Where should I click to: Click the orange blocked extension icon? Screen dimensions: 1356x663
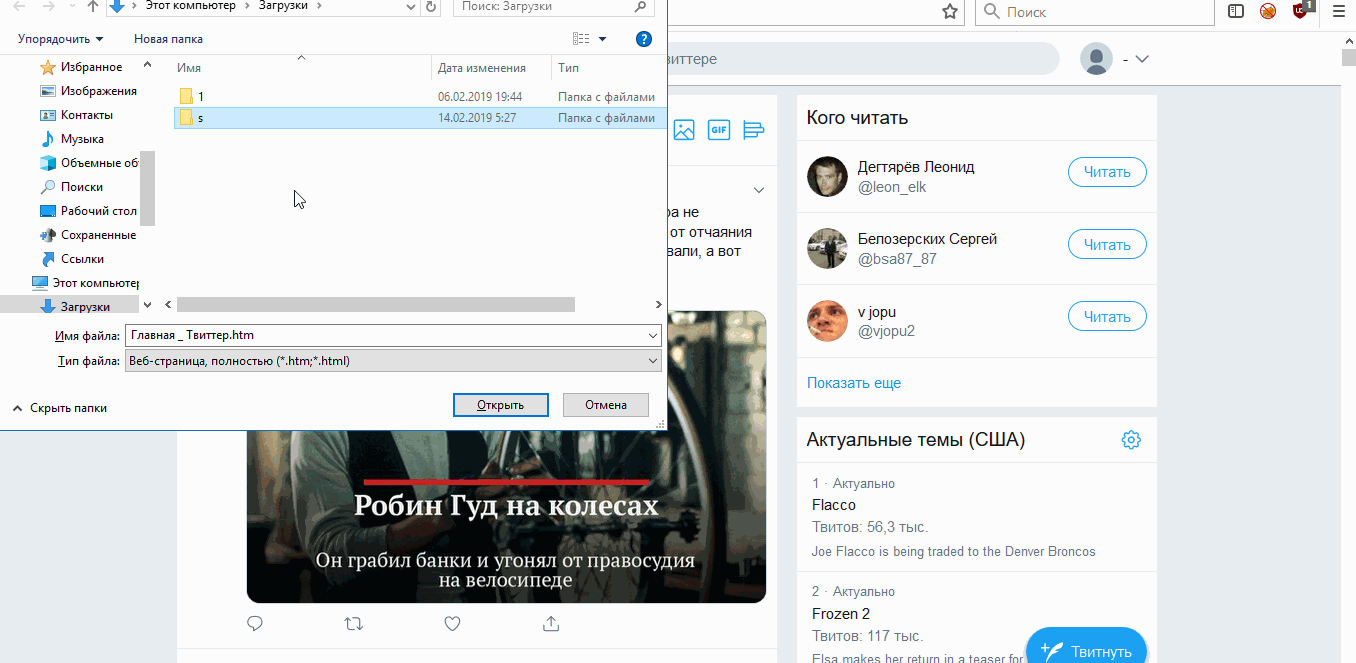[1268, 11]
